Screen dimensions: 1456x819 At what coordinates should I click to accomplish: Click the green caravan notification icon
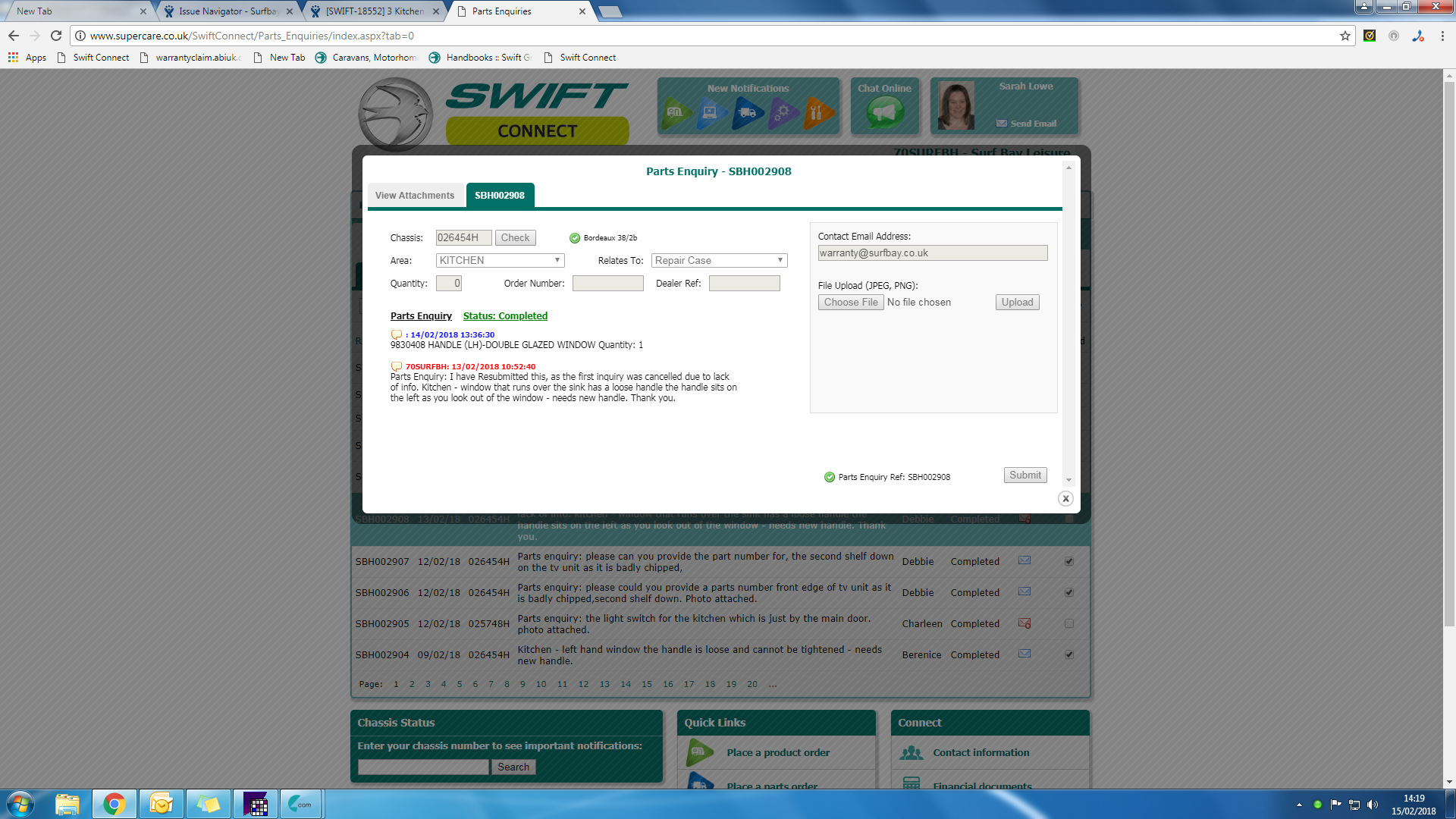coord(675,113)
